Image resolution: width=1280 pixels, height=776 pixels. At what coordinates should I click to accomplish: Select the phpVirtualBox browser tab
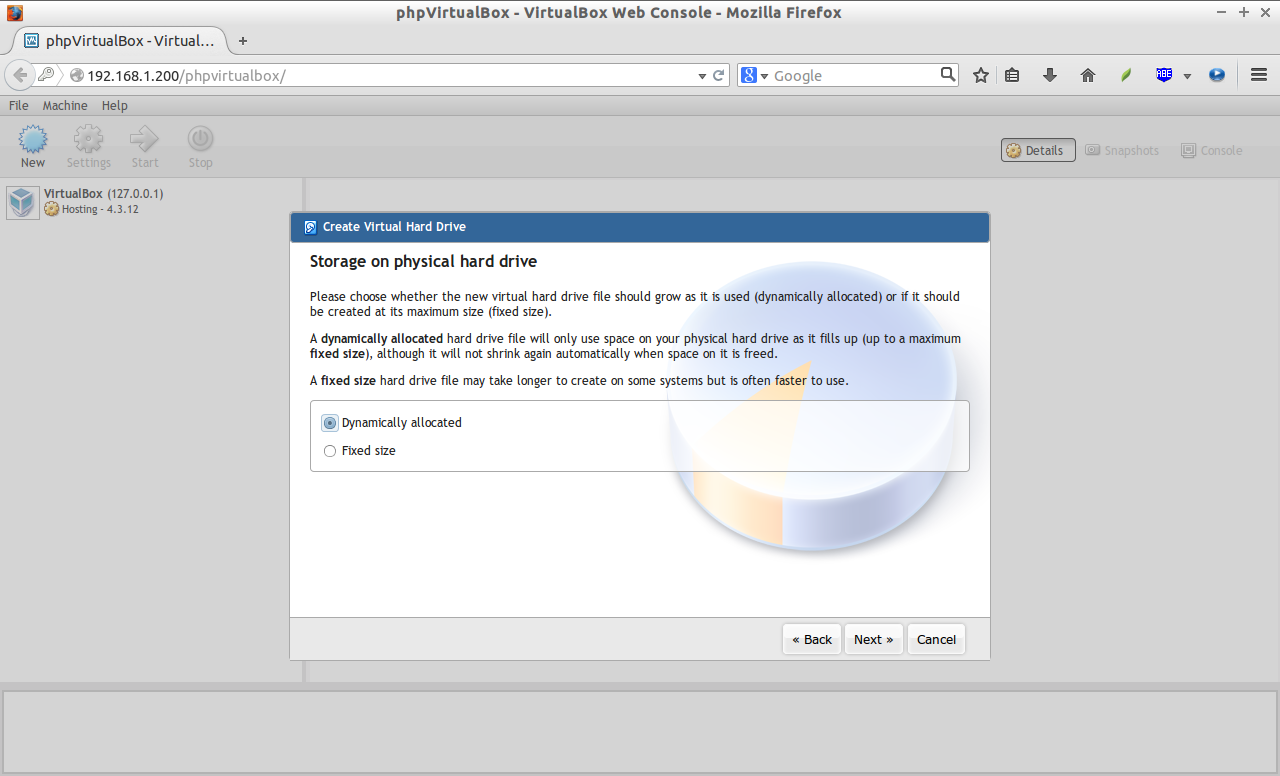[120, 41]
